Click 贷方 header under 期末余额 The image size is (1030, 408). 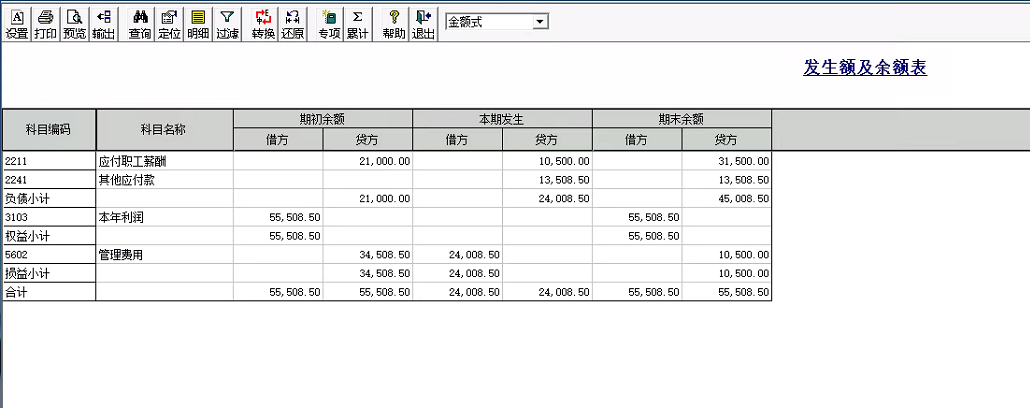click(727, 140)
